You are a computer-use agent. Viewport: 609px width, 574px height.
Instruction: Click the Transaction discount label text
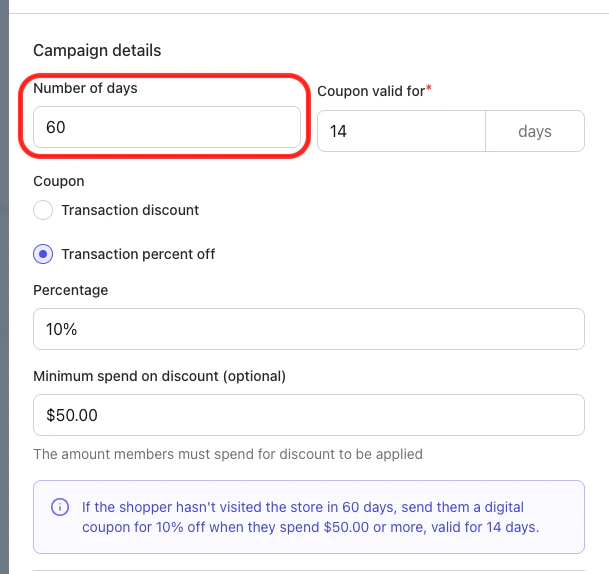tap(130, 210)
